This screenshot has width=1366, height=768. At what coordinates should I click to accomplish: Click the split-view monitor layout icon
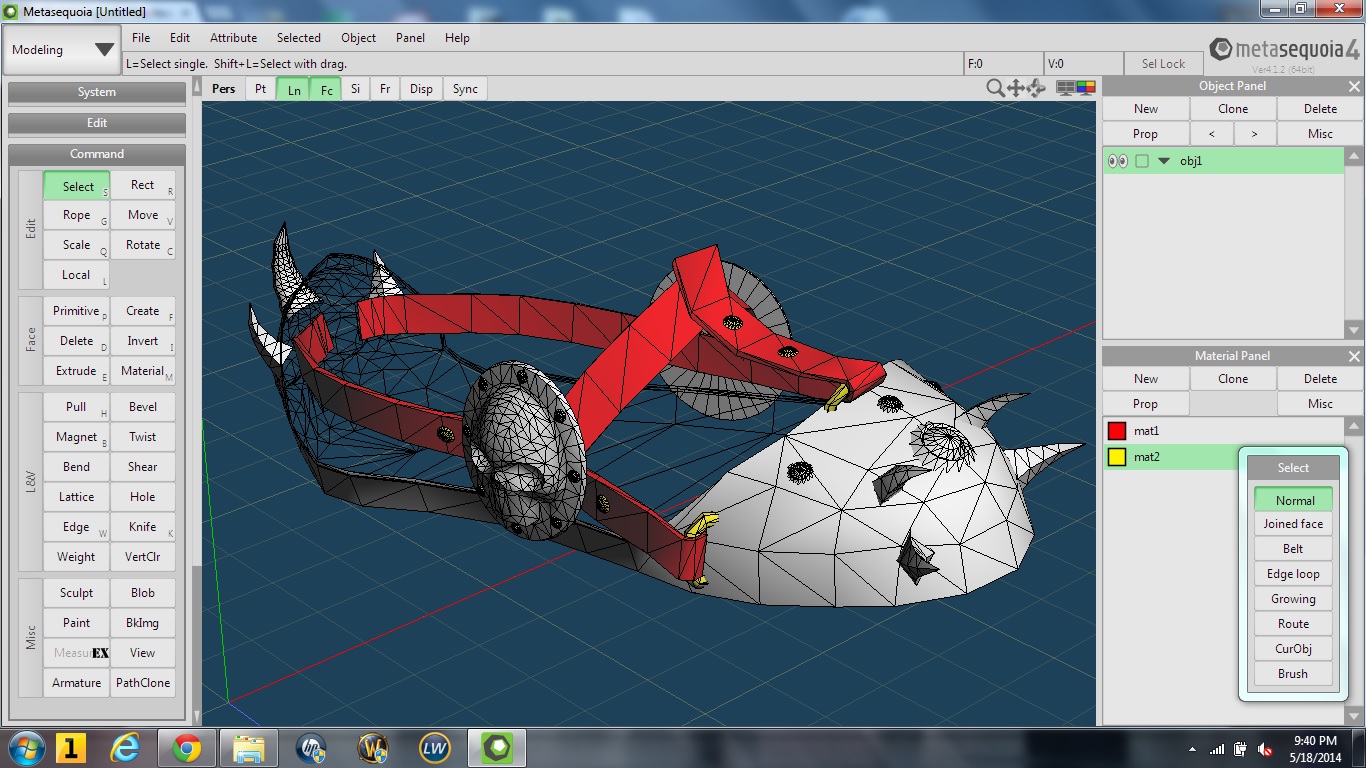[x=1066, y=88]
